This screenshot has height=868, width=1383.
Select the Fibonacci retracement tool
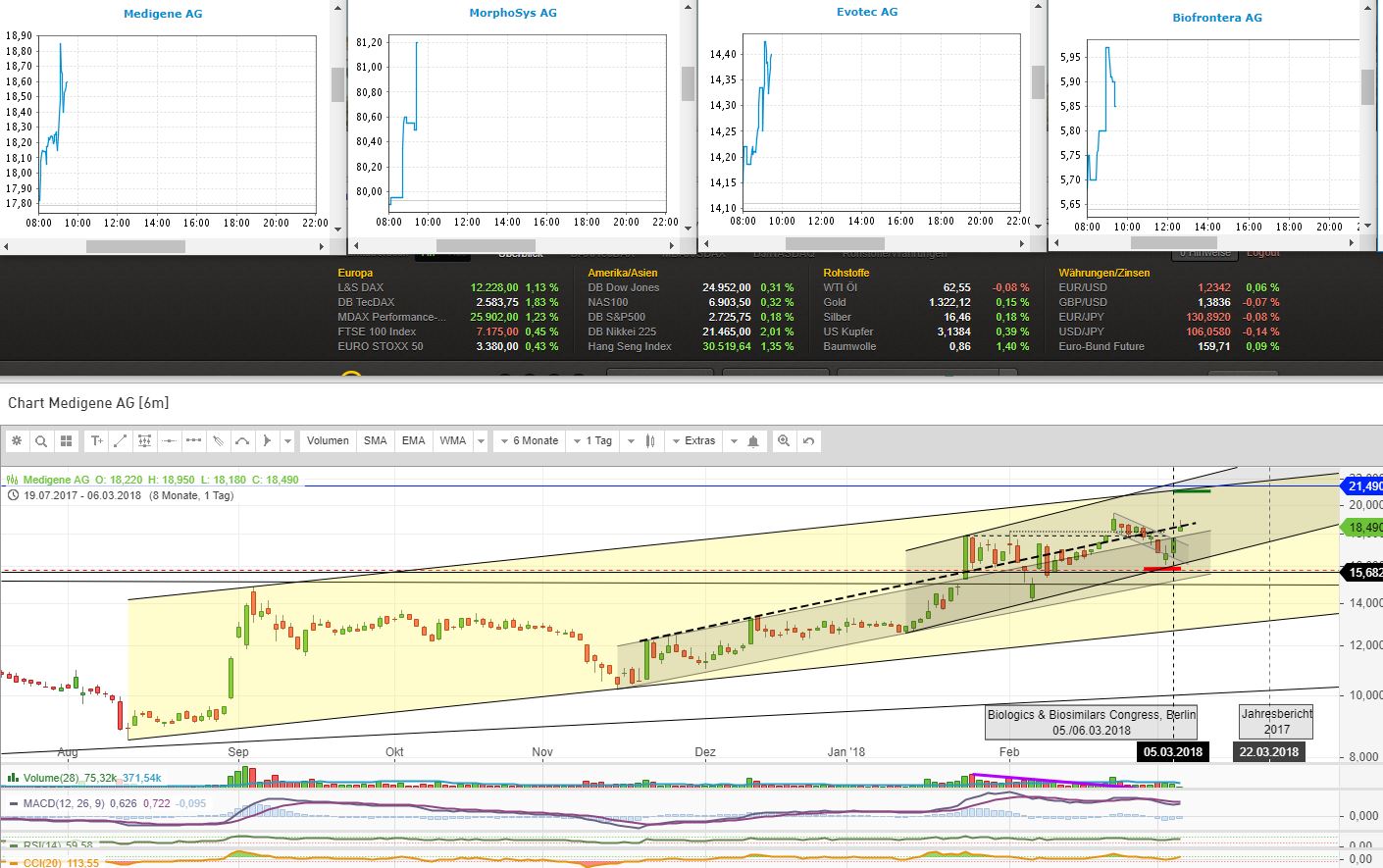[144, 440]
